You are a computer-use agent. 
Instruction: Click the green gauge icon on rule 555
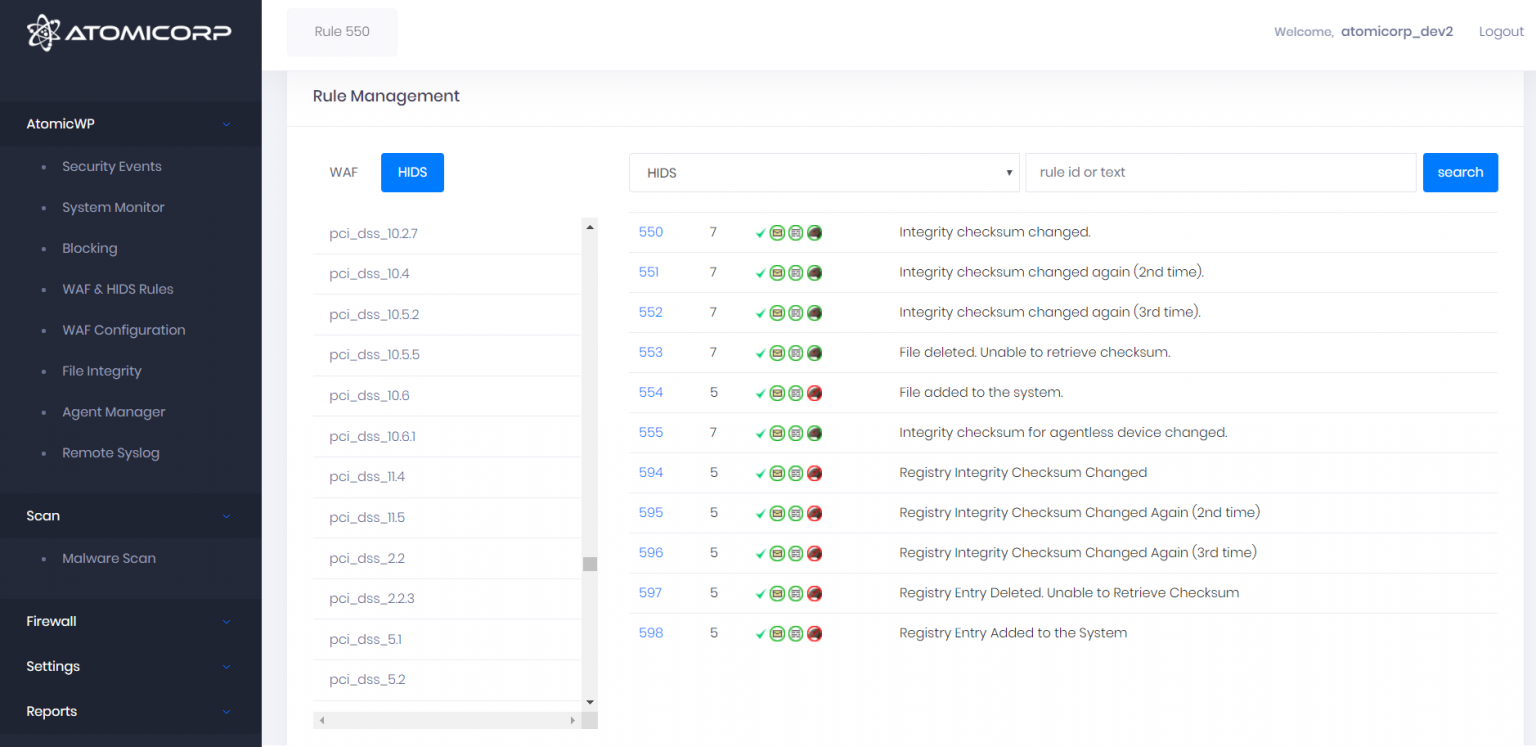tap(814, 433)
